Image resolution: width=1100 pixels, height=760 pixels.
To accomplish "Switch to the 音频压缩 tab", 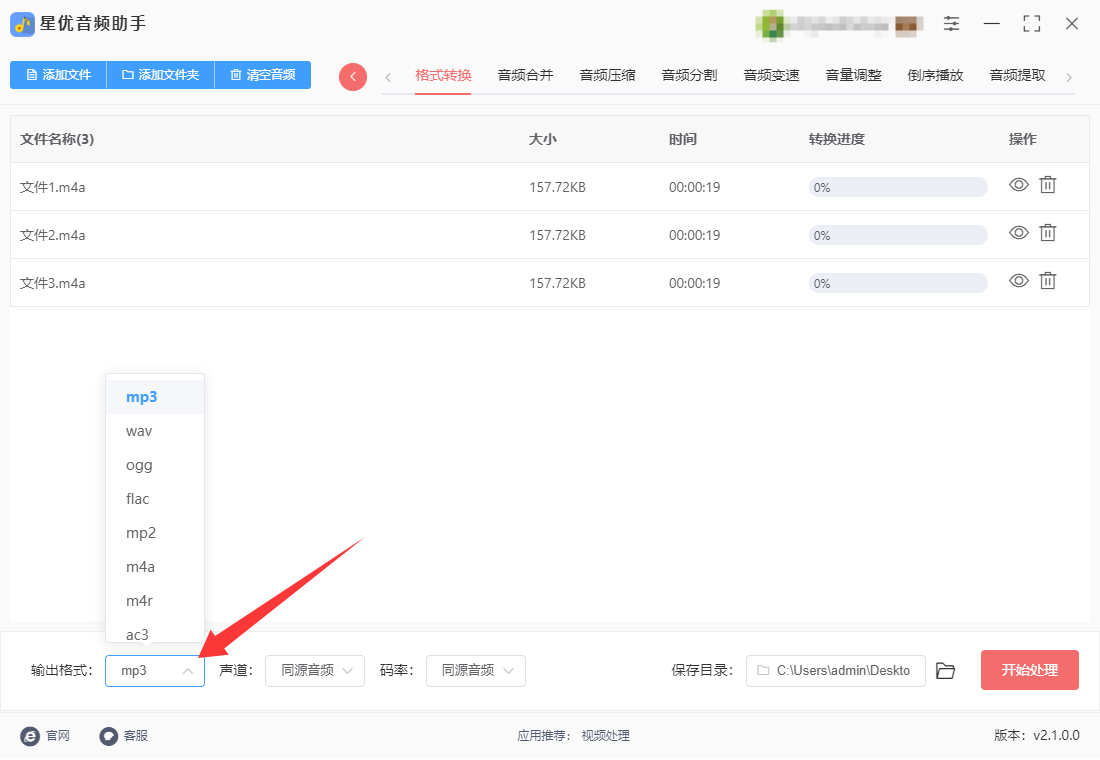I will (608, 75).
